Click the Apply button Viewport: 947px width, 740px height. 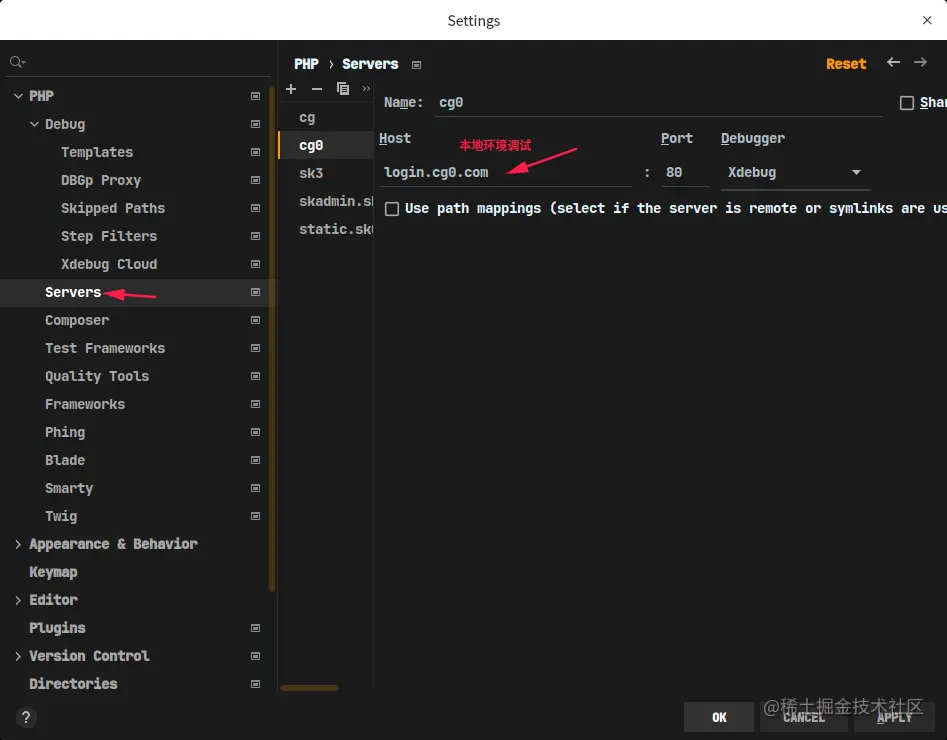tap(894, 717)
